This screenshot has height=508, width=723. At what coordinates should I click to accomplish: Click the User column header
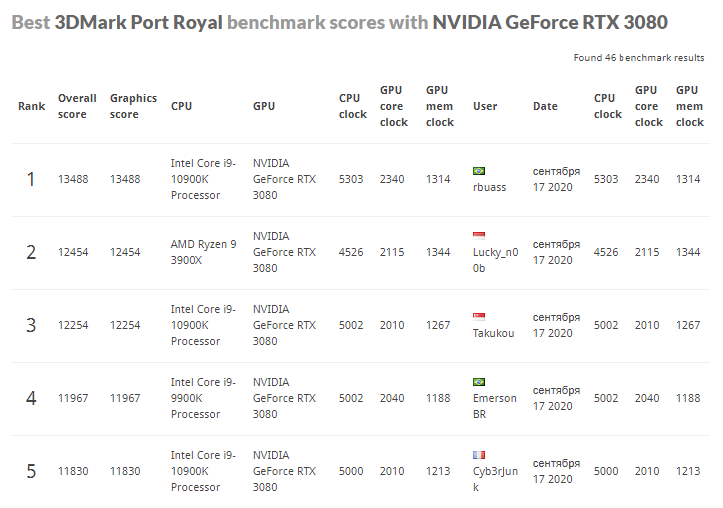[485, 106]
